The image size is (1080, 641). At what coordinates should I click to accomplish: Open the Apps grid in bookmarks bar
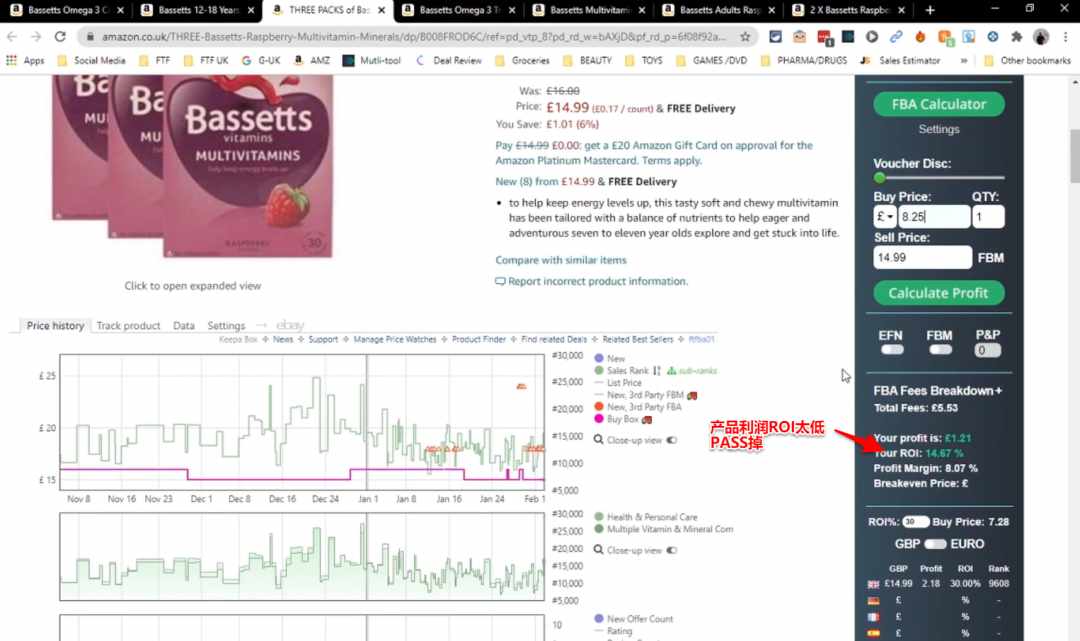(x=25, y=61)
